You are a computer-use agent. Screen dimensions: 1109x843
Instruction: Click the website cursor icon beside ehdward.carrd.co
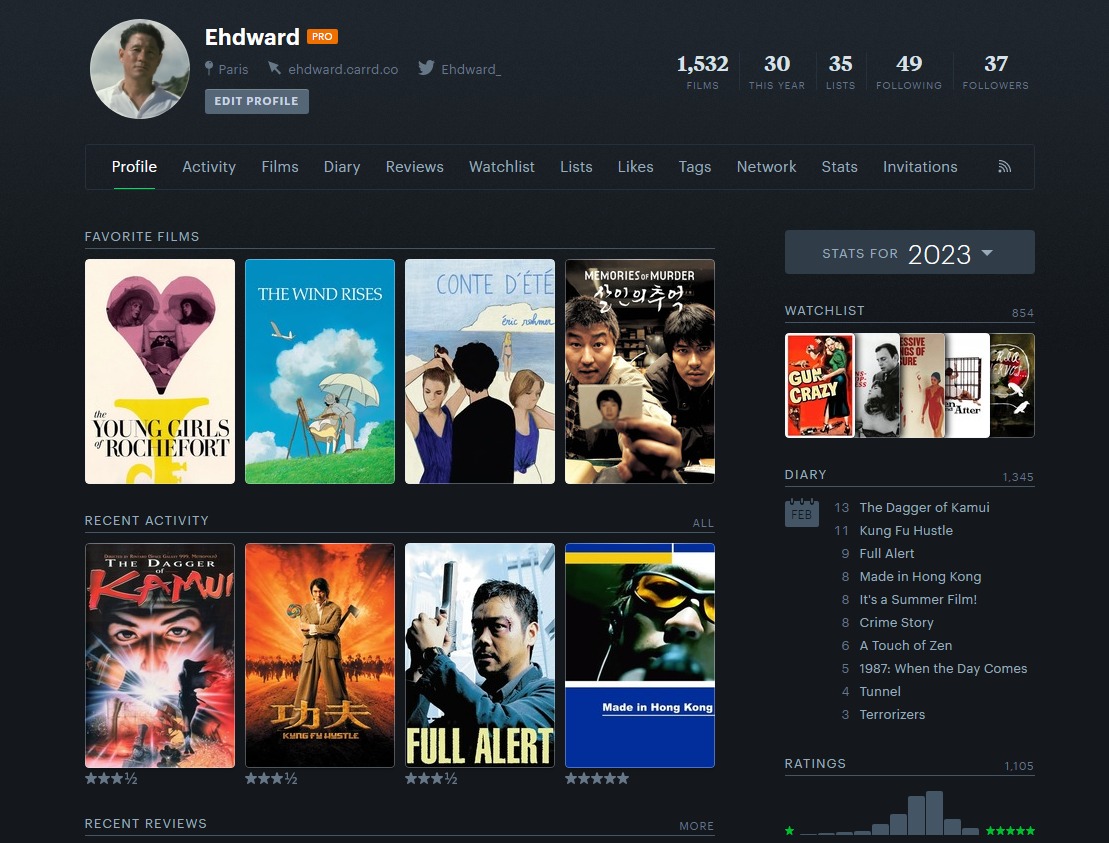[274, 68]
